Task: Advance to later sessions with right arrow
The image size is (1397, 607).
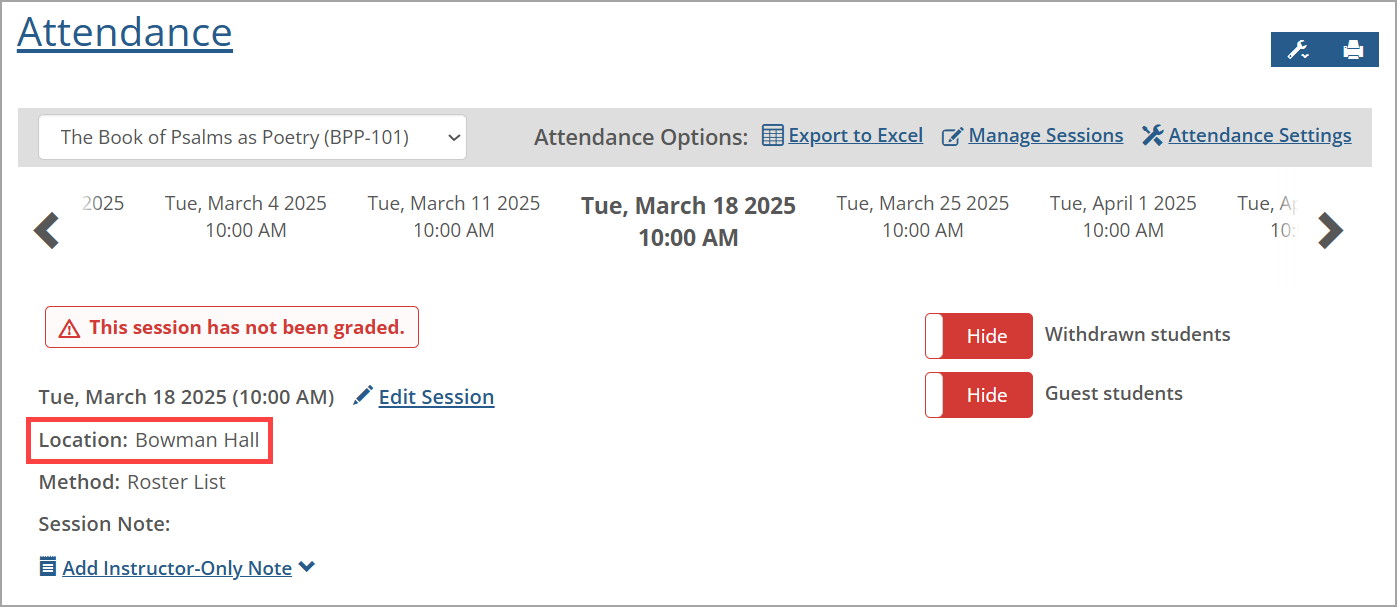Action: (x=1329, y=230)
